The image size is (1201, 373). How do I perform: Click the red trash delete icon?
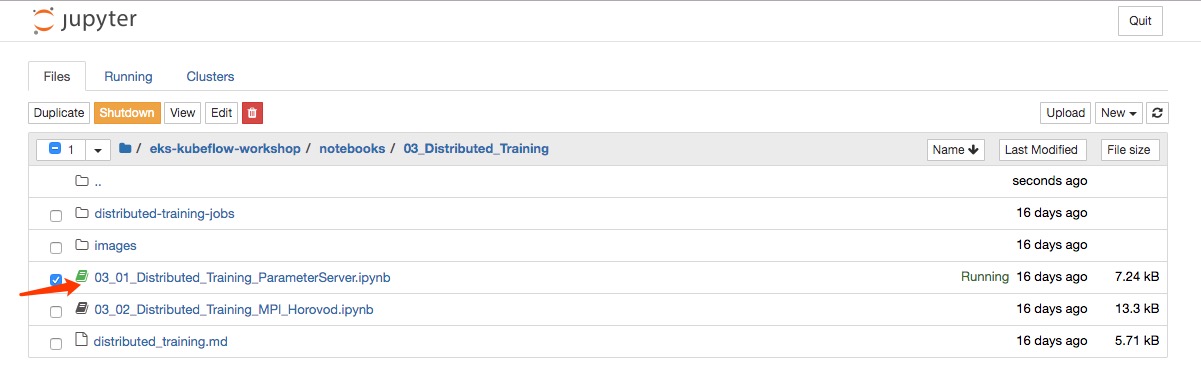point(252,113)
